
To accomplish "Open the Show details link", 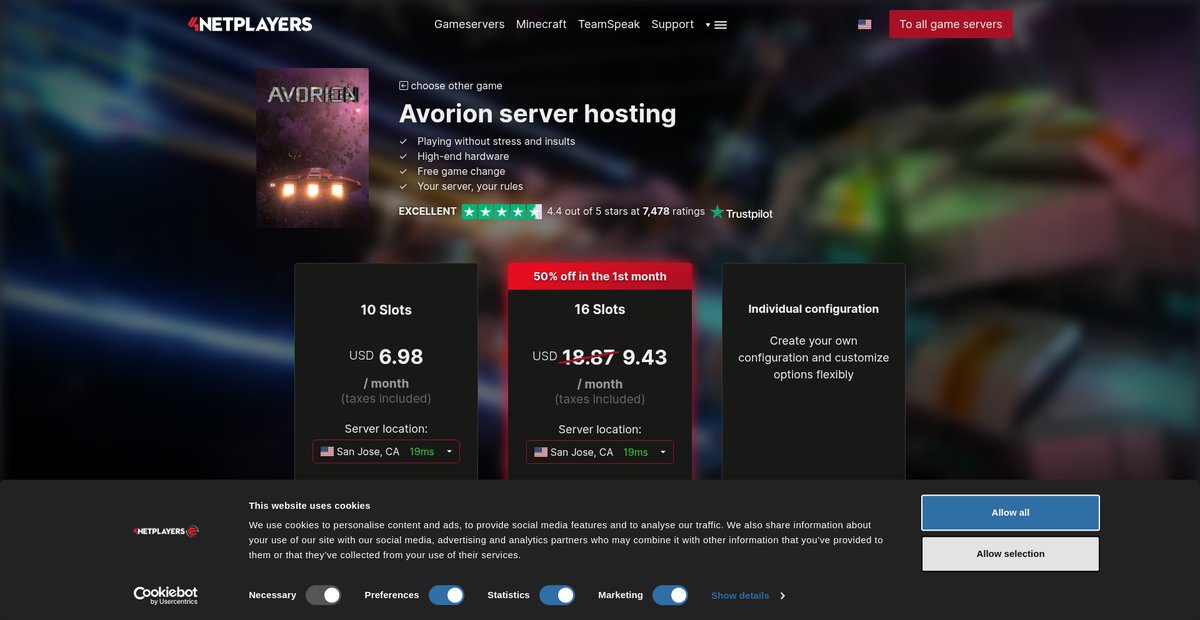I will [740, 596].
